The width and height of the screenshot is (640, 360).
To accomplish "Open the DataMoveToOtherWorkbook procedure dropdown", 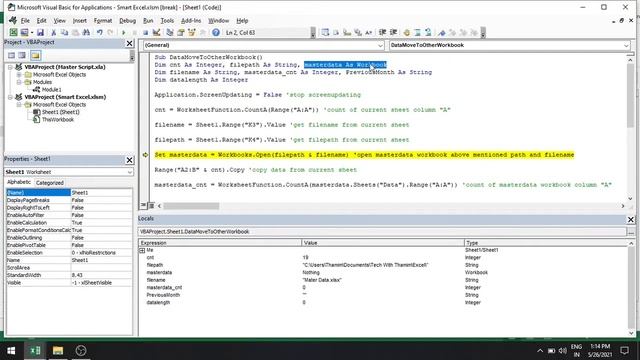I will pyautogui.click(x=627, y=45).
